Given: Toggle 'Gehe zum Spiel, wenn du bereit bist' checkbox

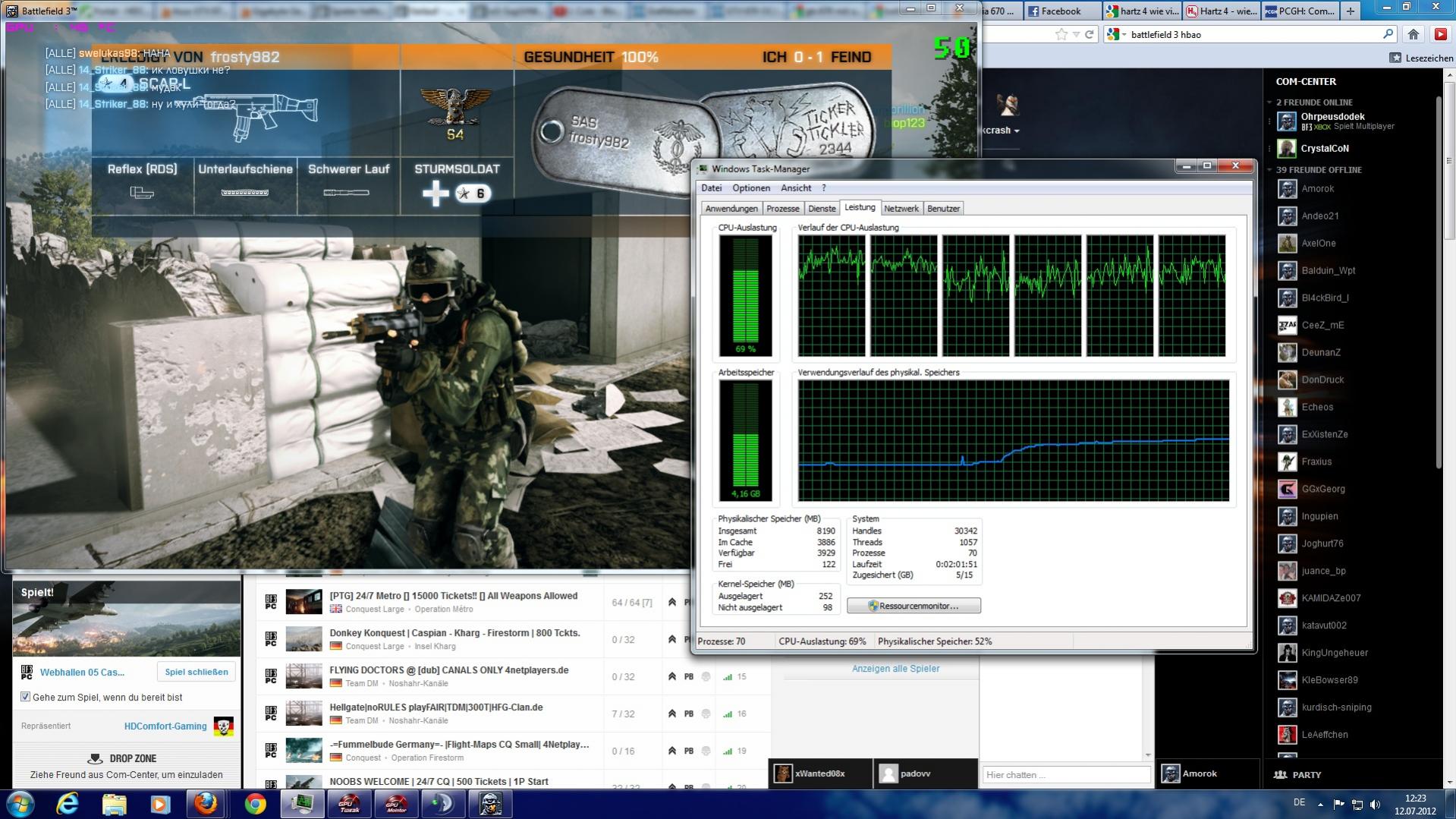Looking at the screenshot, I should [26, 697].
